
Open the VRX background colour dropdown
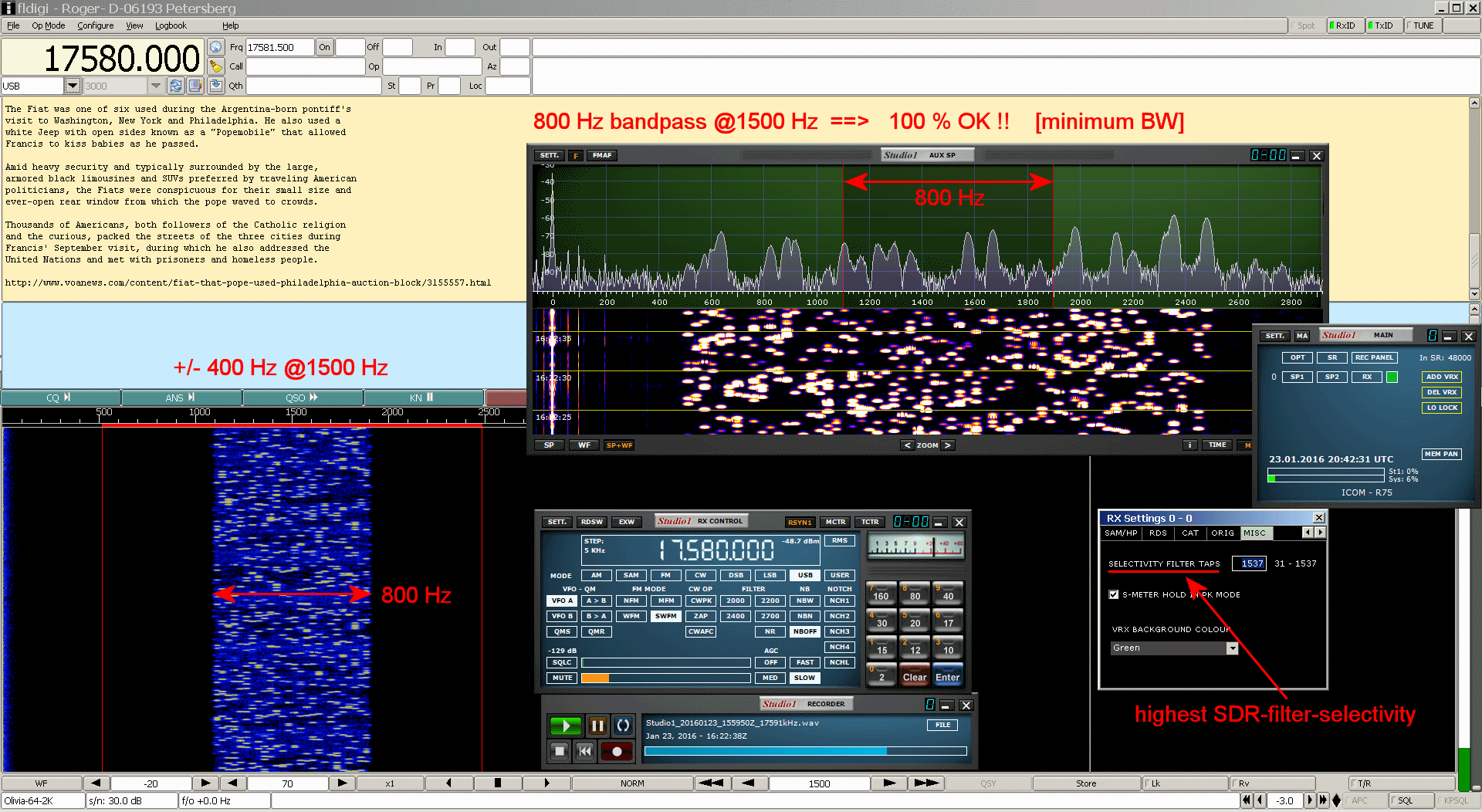tap(1232, 648)
